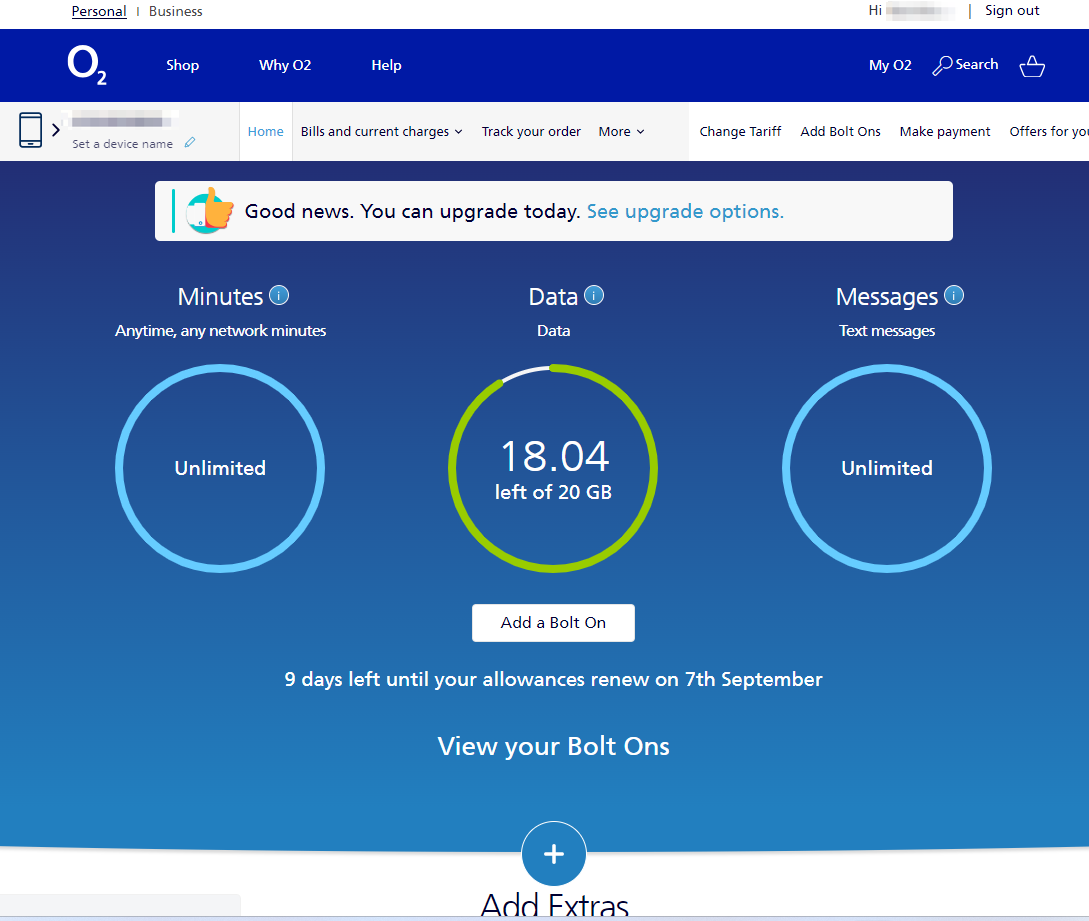The height and width of the screenshot is (921, 1089).
Task: Click the Search magnifier icon
Action: tap(942, 65)
